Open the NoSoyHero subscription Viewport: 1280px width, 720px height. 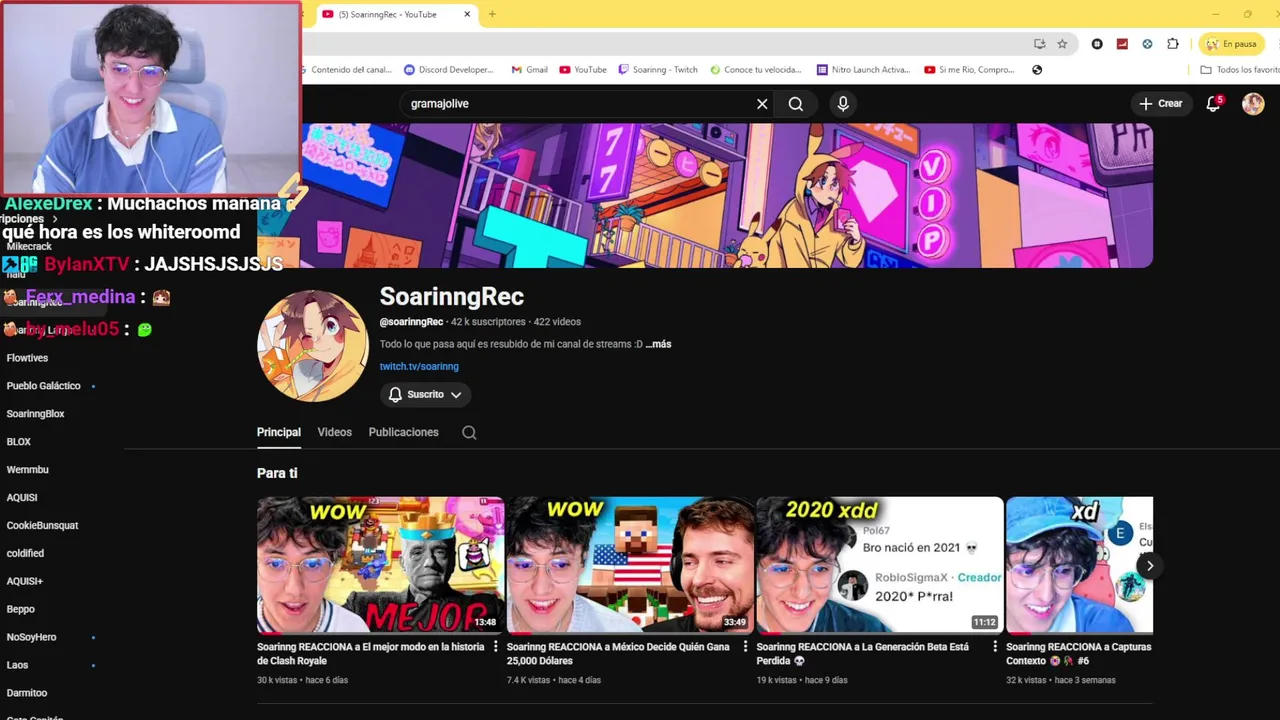(x=31, y=637)
